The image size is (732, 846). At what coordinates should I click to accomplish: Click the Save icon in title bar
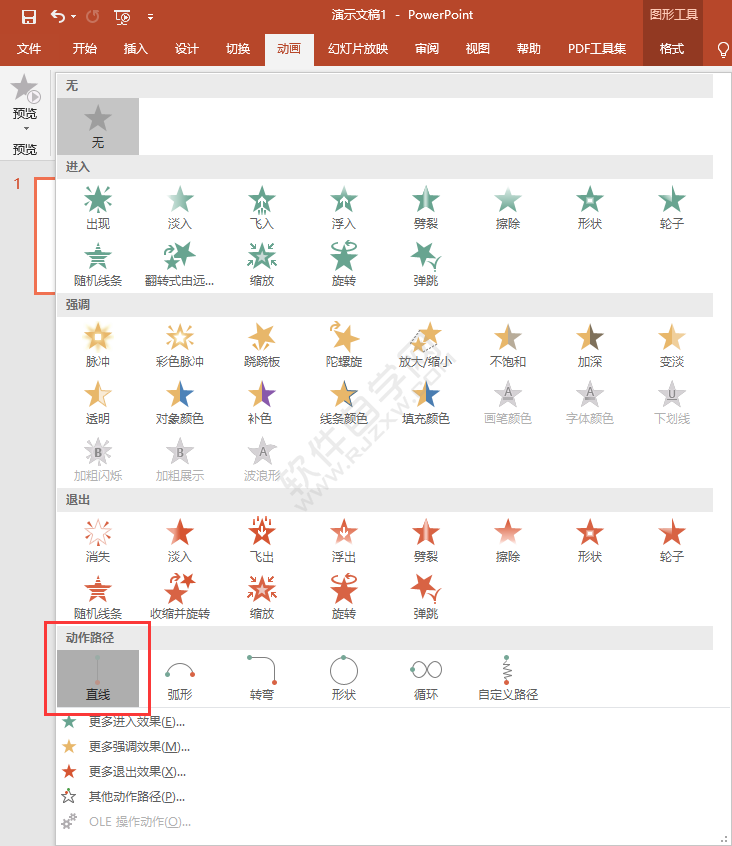29,17
